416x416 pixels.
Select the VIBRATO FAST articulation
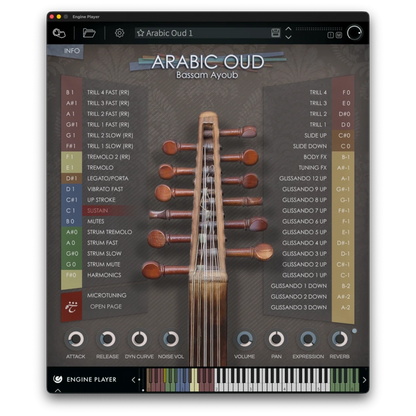[x=105, y=189]
